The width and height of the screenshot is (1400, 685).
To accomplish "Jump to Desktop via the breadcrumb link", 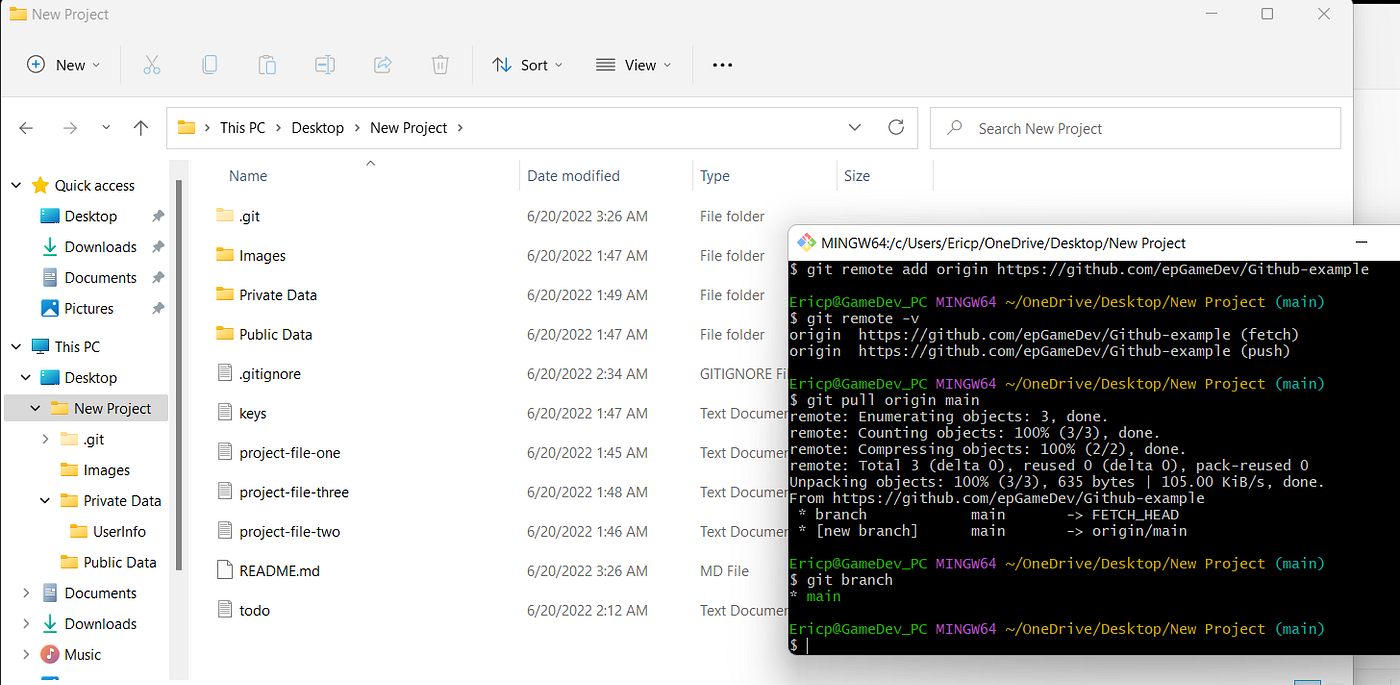I will (x=317, y=127).
